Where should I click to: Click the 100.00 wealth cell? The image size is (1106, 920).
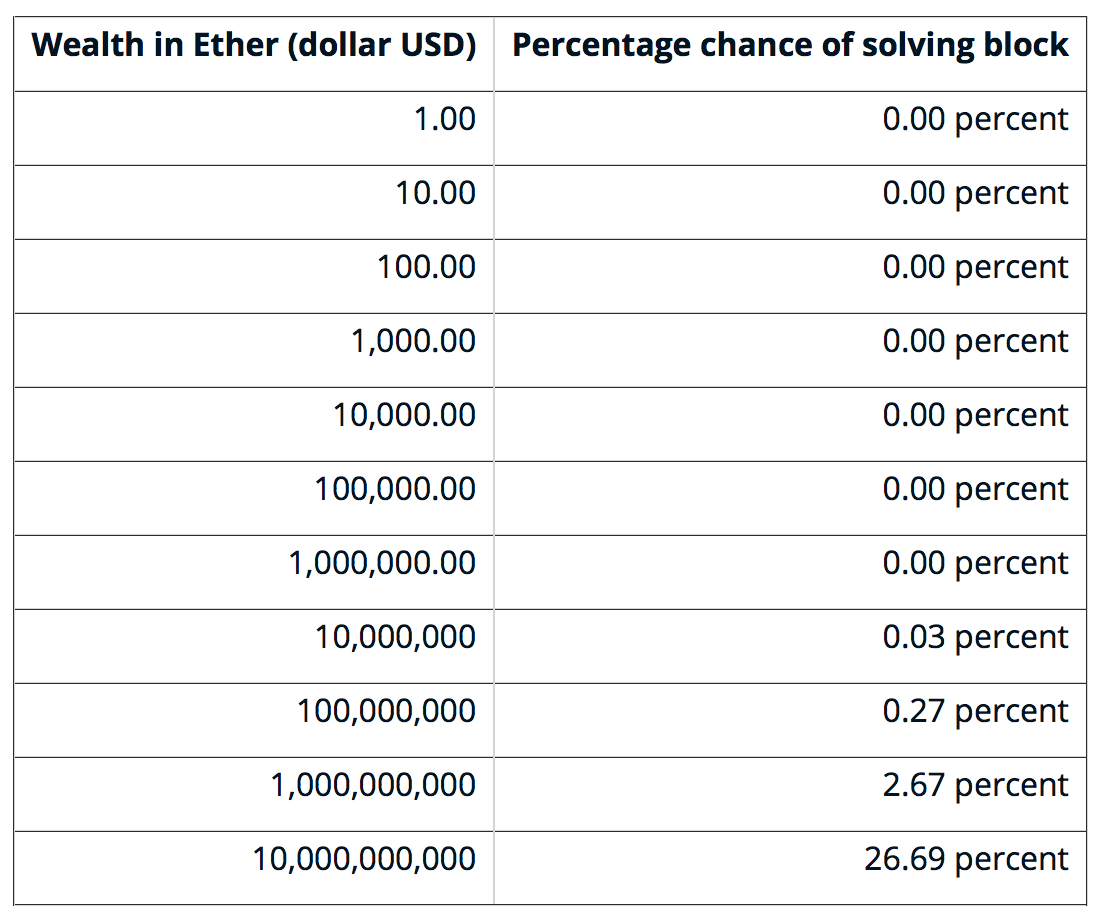(427, 267)
